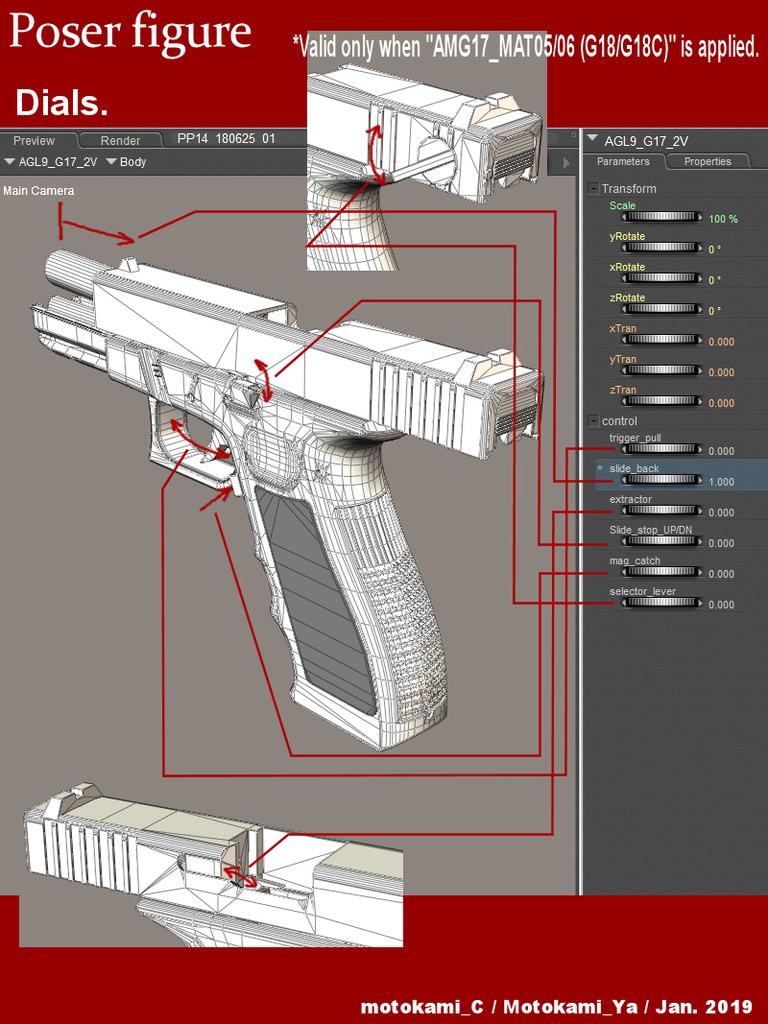This screenshot has height=1024, width=768.
Task: Switch to the Render tab
Action: point(120,140)
